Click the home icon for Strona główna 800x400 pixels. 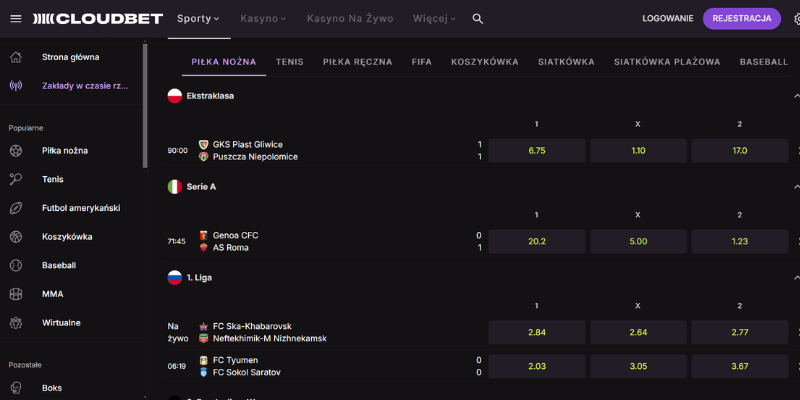pos(16,57)
